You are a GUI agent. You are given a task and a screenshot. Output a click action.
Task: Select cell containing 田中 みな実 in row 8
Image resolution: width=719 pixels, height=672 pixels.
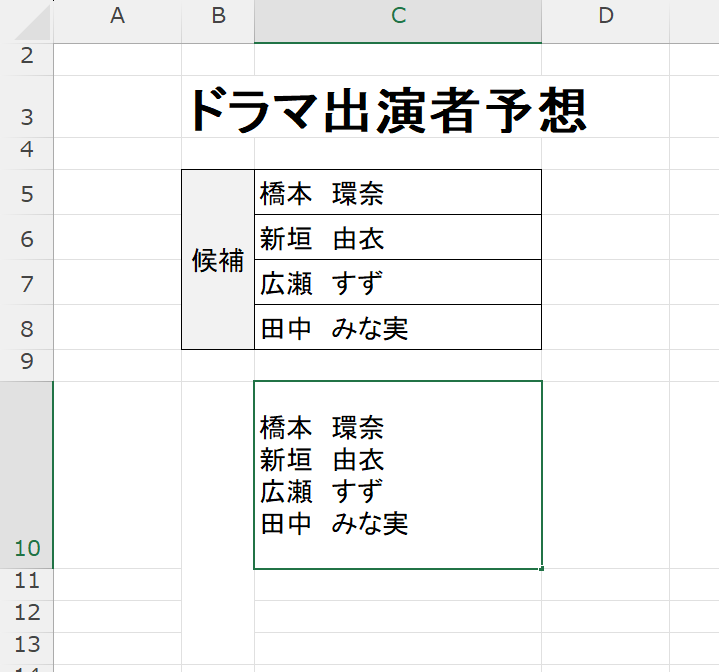pos(398,328)
